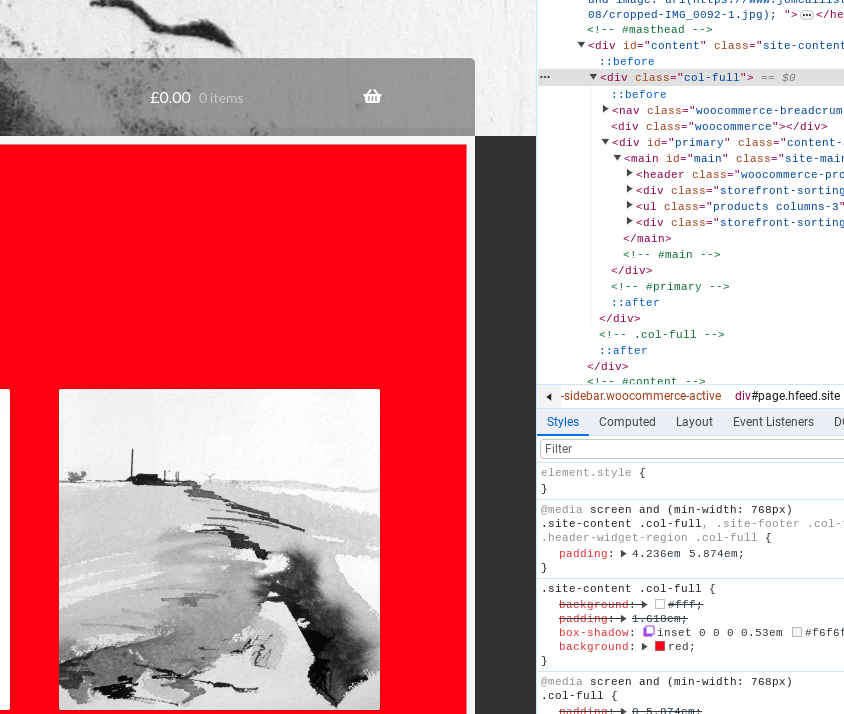Click breadcrumb scroll-left arrow

pyautogui.click(x=548, y=397)
